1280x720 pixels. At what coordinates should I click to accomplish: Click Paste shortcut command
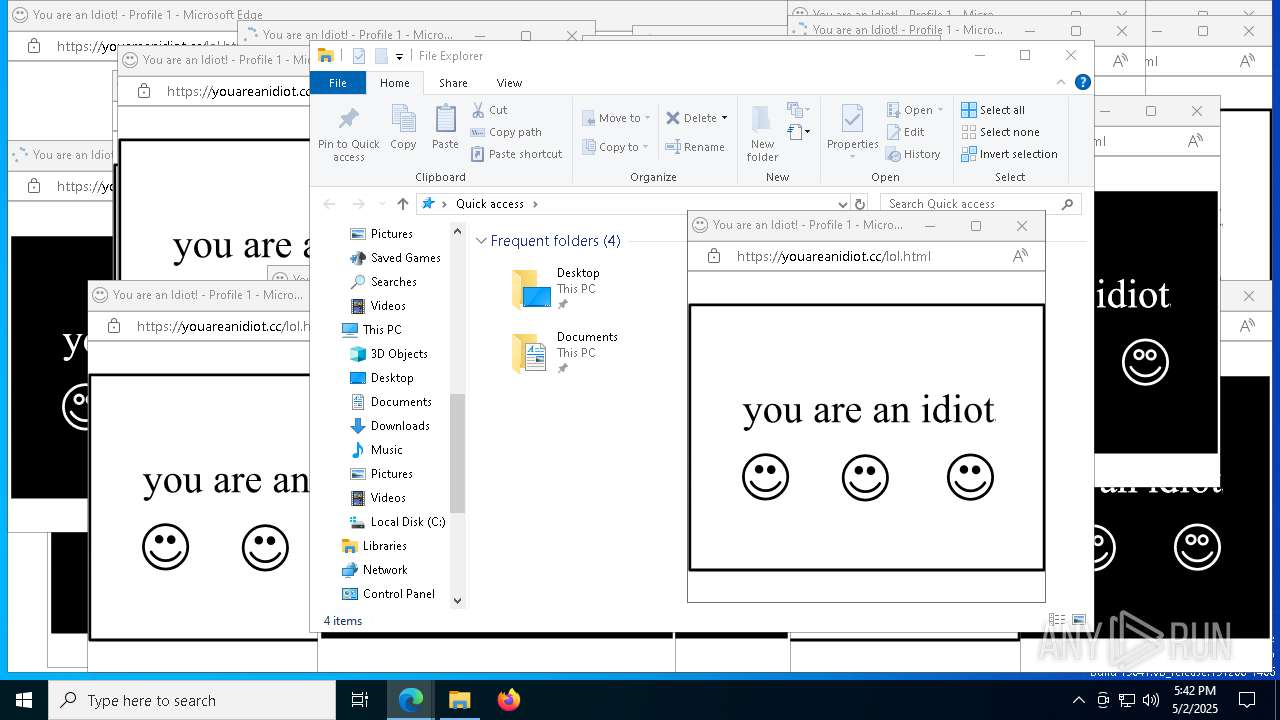click(x=516, y=154)
